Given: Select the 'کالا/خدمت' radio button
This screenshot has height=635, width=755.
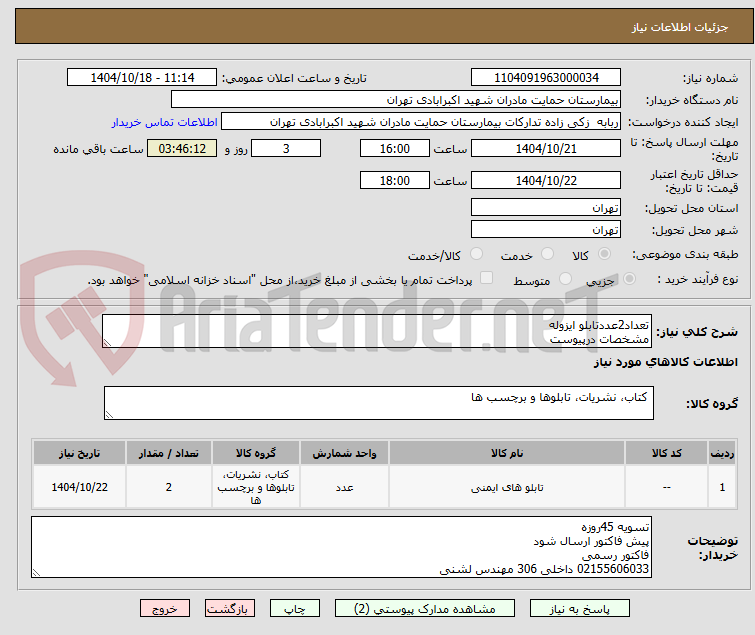Looking at the screenshot, I should tap(476, 254).
